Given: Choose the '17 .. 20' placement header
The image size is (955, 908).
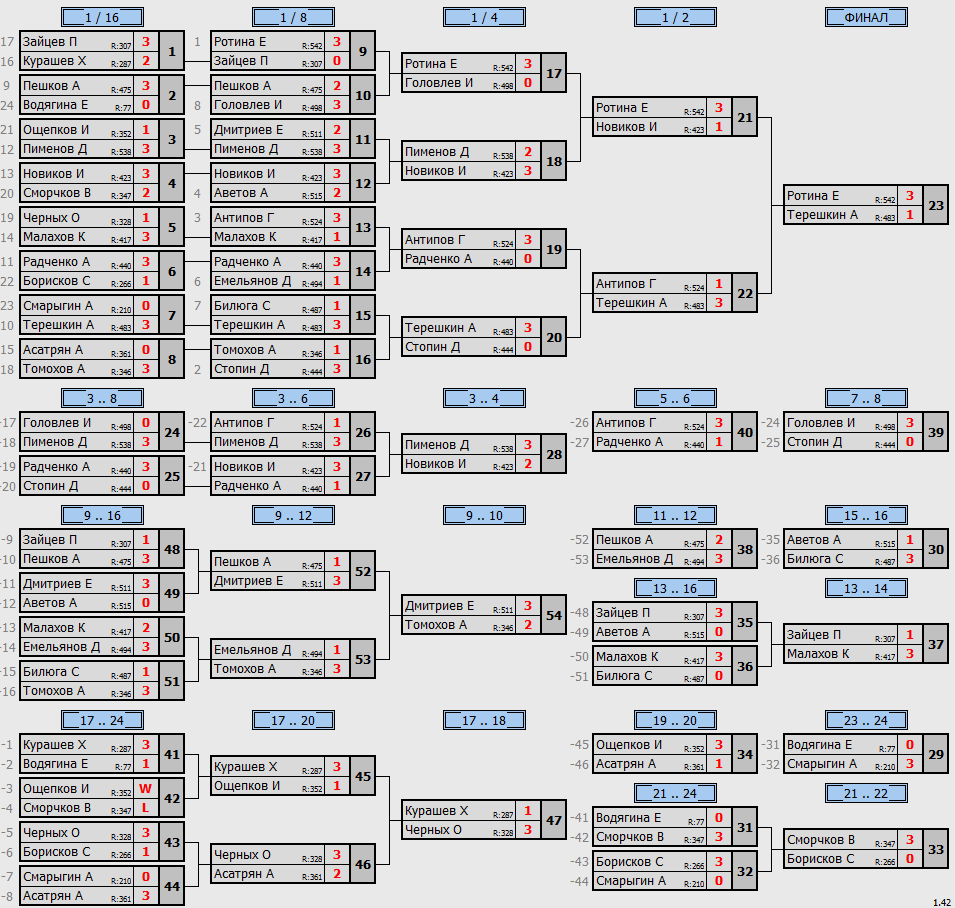Looking at the screenshot, I should click(293, 720).
